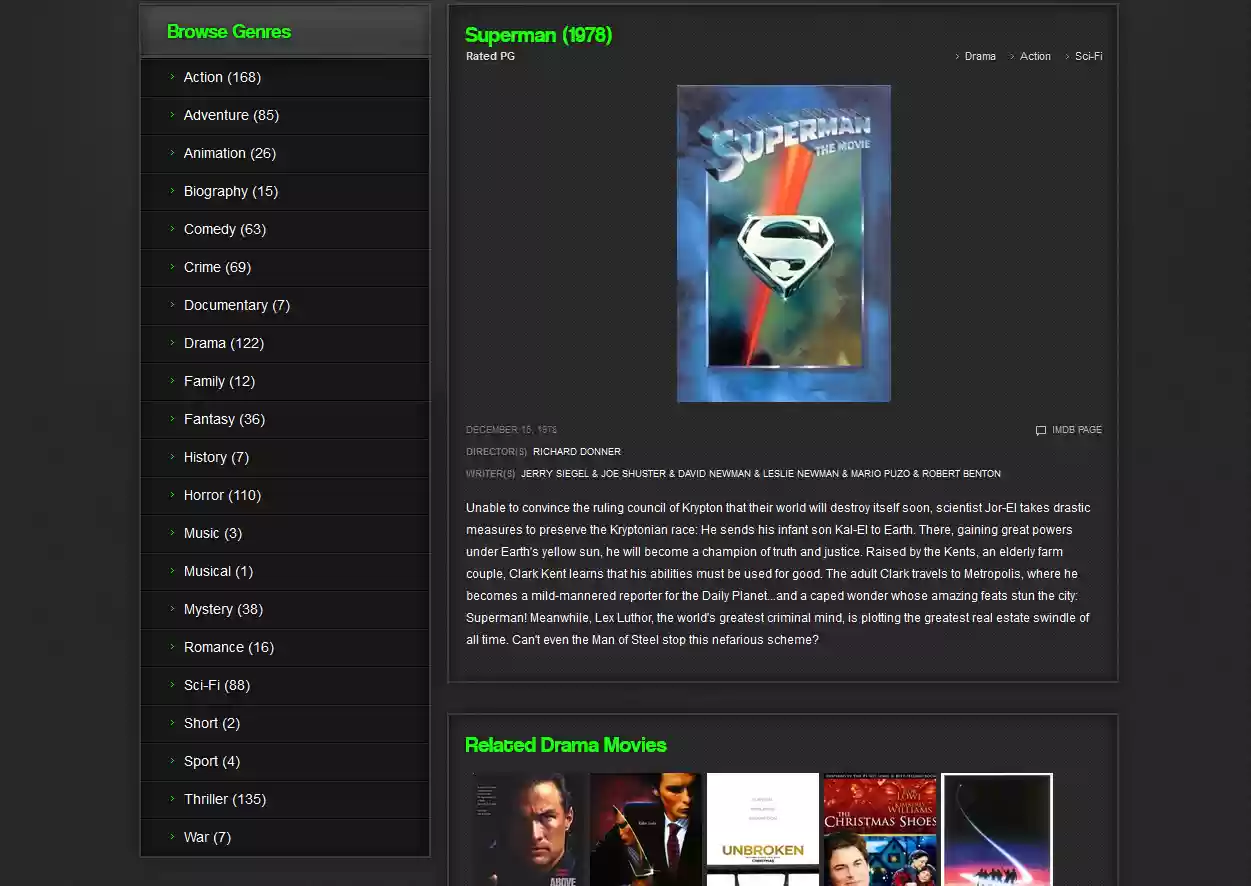The image size is (1251, 886).
Task: Click Sci-Fi tag under movie title
Action: click(1088, 56)
